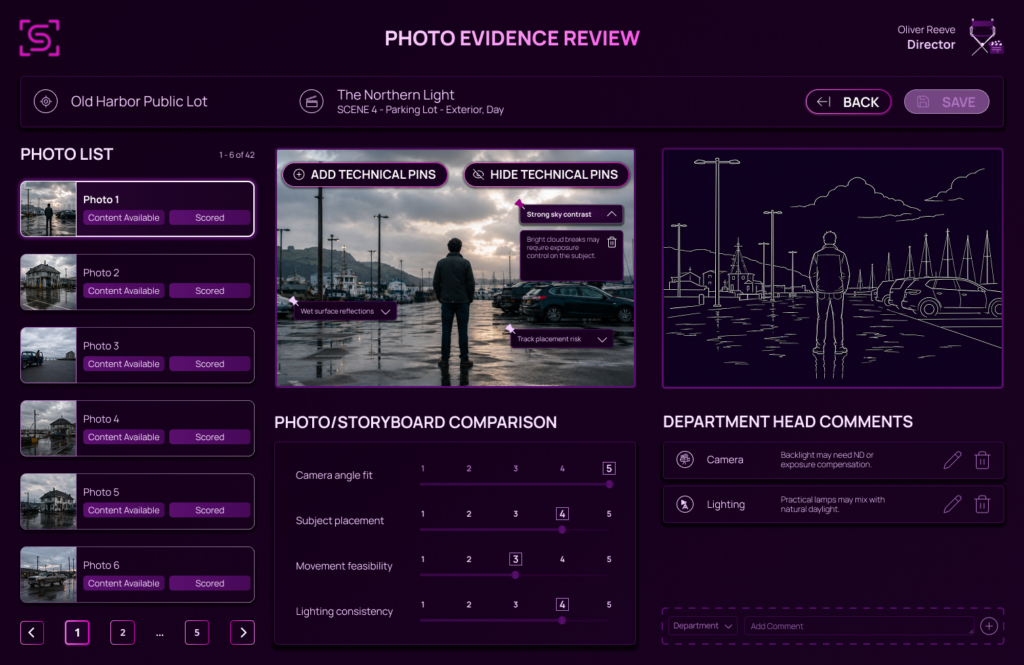Delete the Lighting department comment
Screen dimensions: 1024x665
tap(982, 504)
